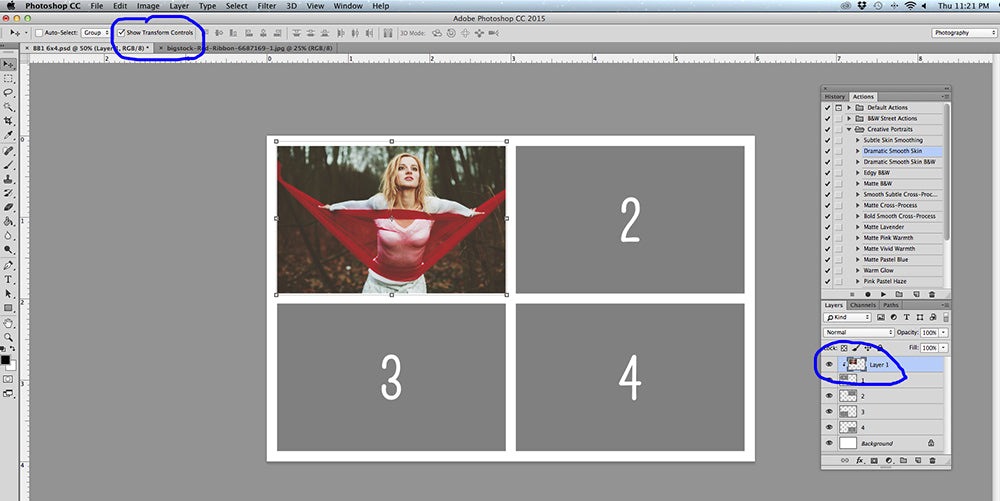Open the Layer menu
This screenshot has height=501, width=1000.
179,6
